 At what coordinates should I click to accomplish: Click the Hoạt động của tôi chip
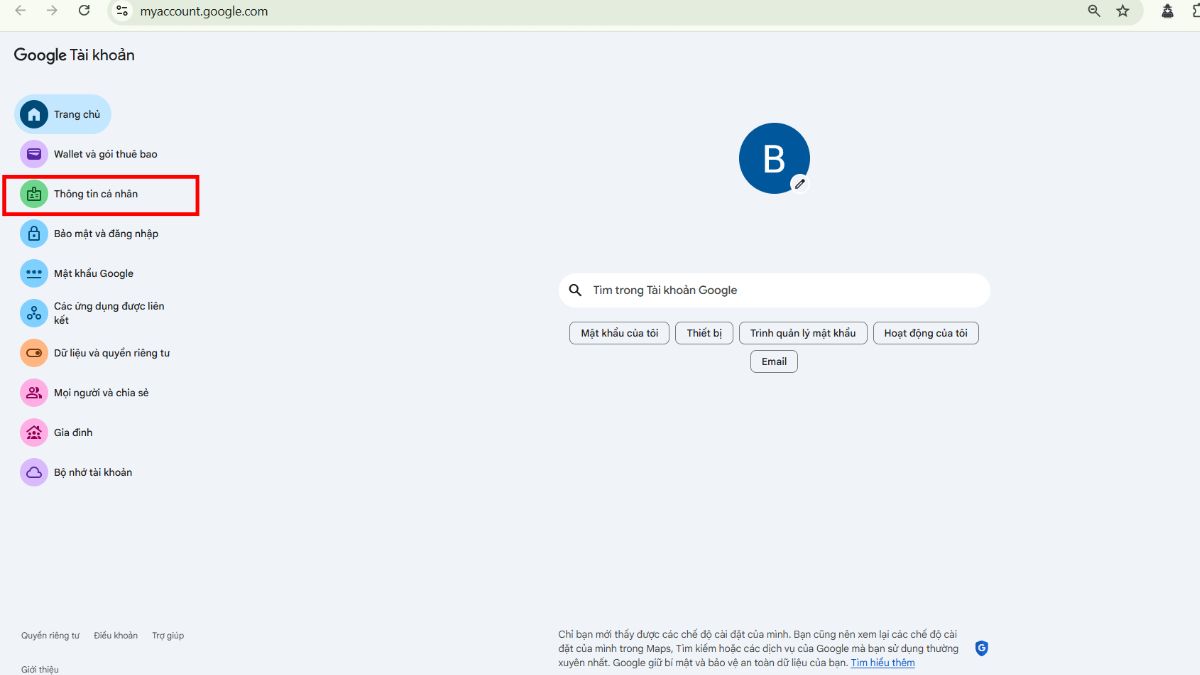926,333
